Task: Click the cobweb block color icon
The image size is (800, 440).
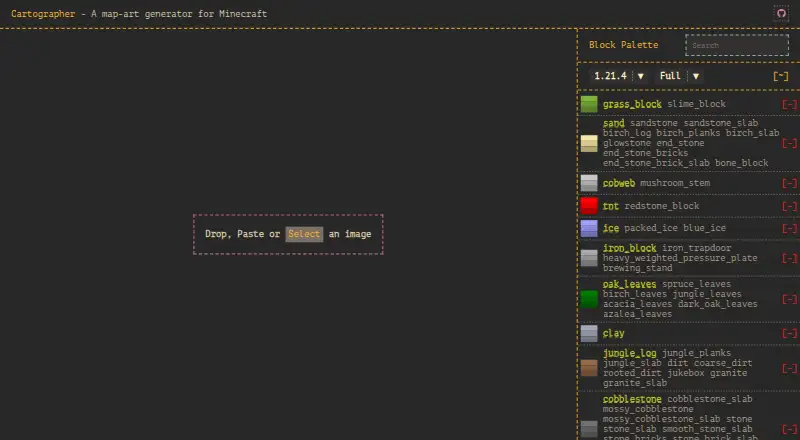Action: [x=589, y=183]
